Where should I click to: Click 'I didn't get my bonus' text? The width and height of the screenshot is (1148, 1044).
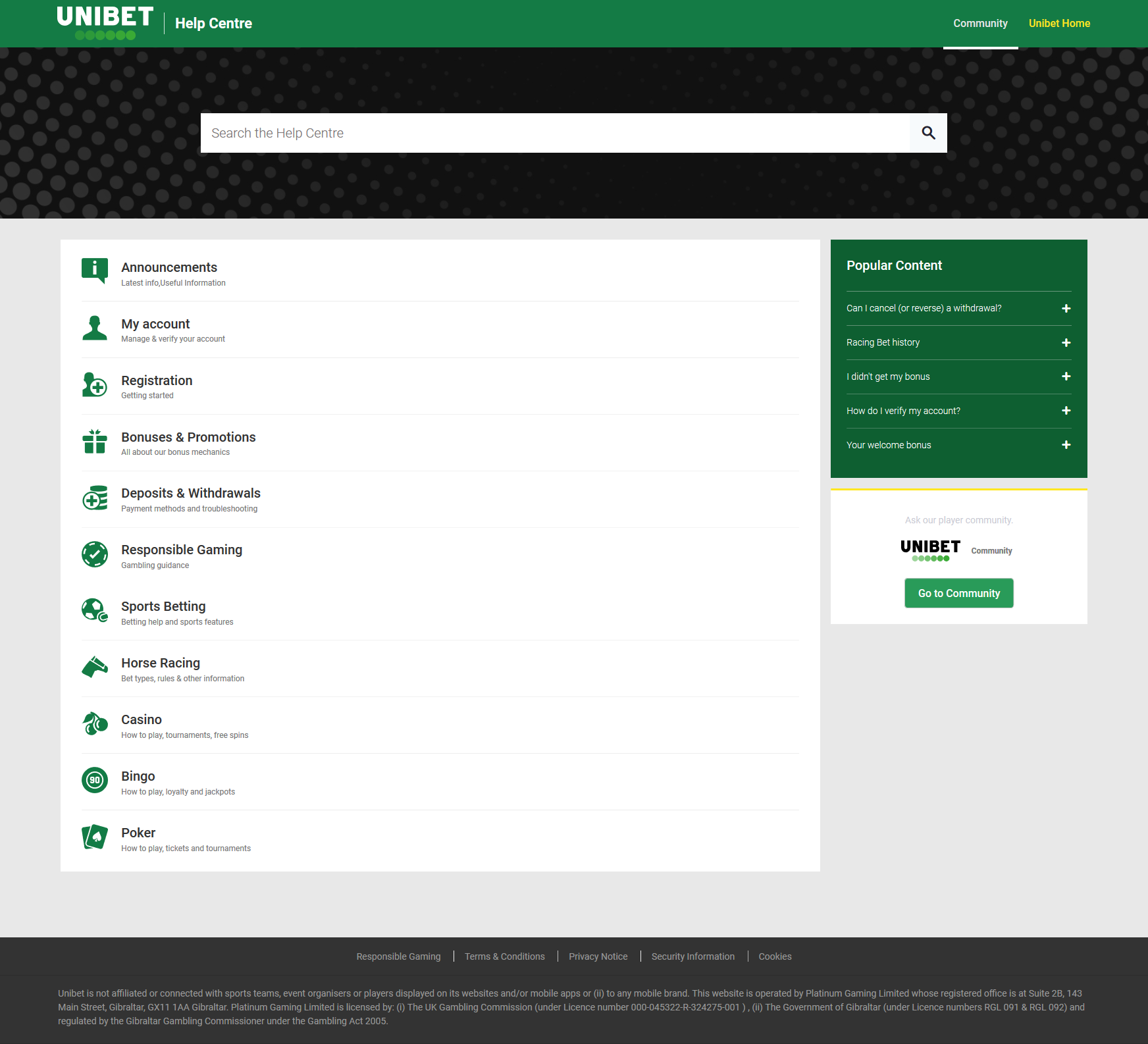pyautogui.click(x=888, y=377)
